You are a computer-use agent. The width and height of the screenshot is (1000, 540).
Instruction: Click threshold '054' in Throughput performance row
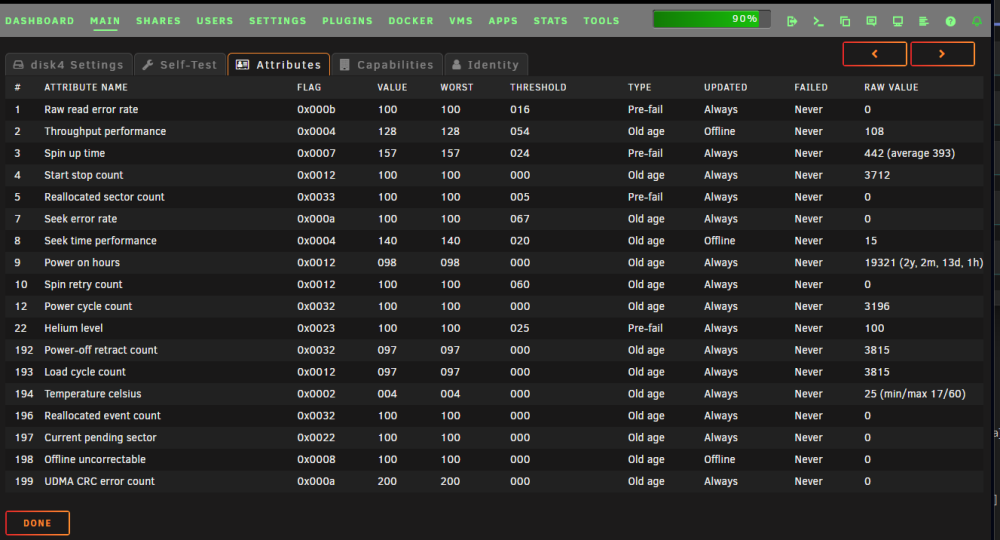520,131
